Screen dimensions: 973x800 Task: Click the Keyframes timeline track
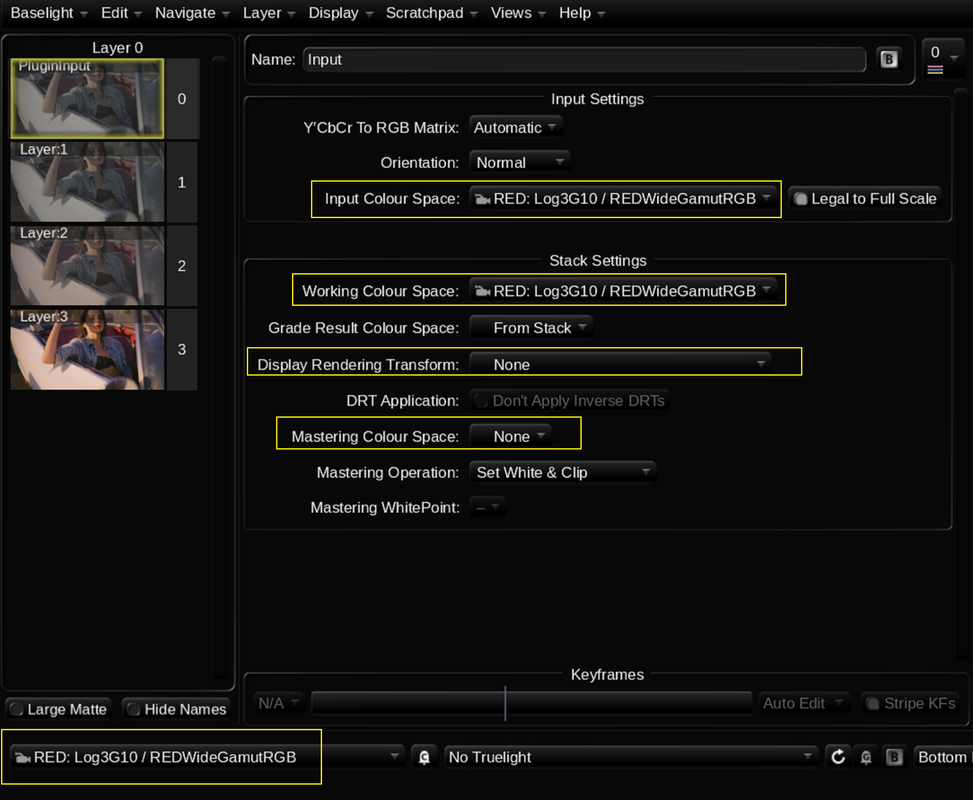tap(531, 703)
